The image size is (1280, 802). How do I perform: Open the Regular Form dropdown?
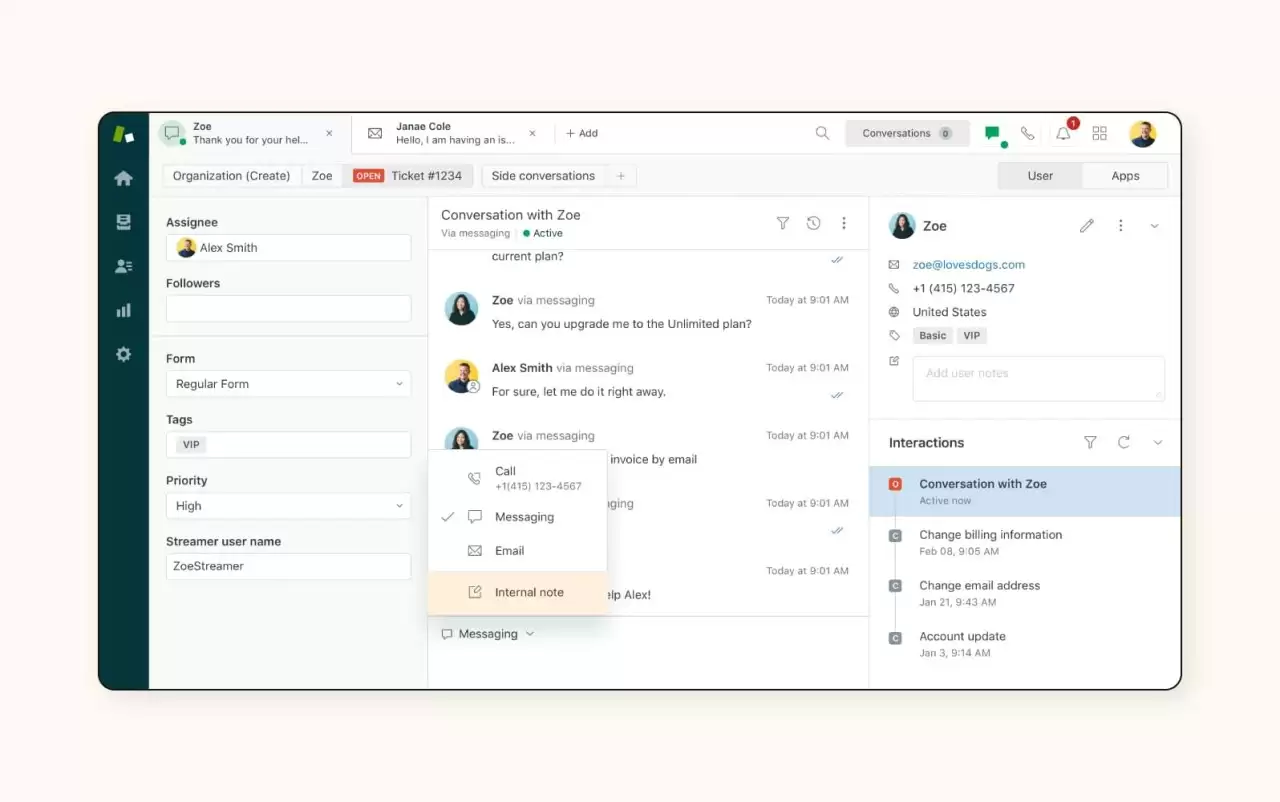288,384
